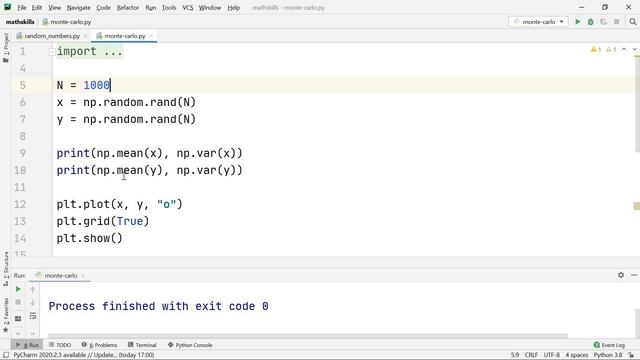Close the monte-carlo.py tab
Viewport: 640px width, 360px height.
pyautogui.click(x=151, y=36)
